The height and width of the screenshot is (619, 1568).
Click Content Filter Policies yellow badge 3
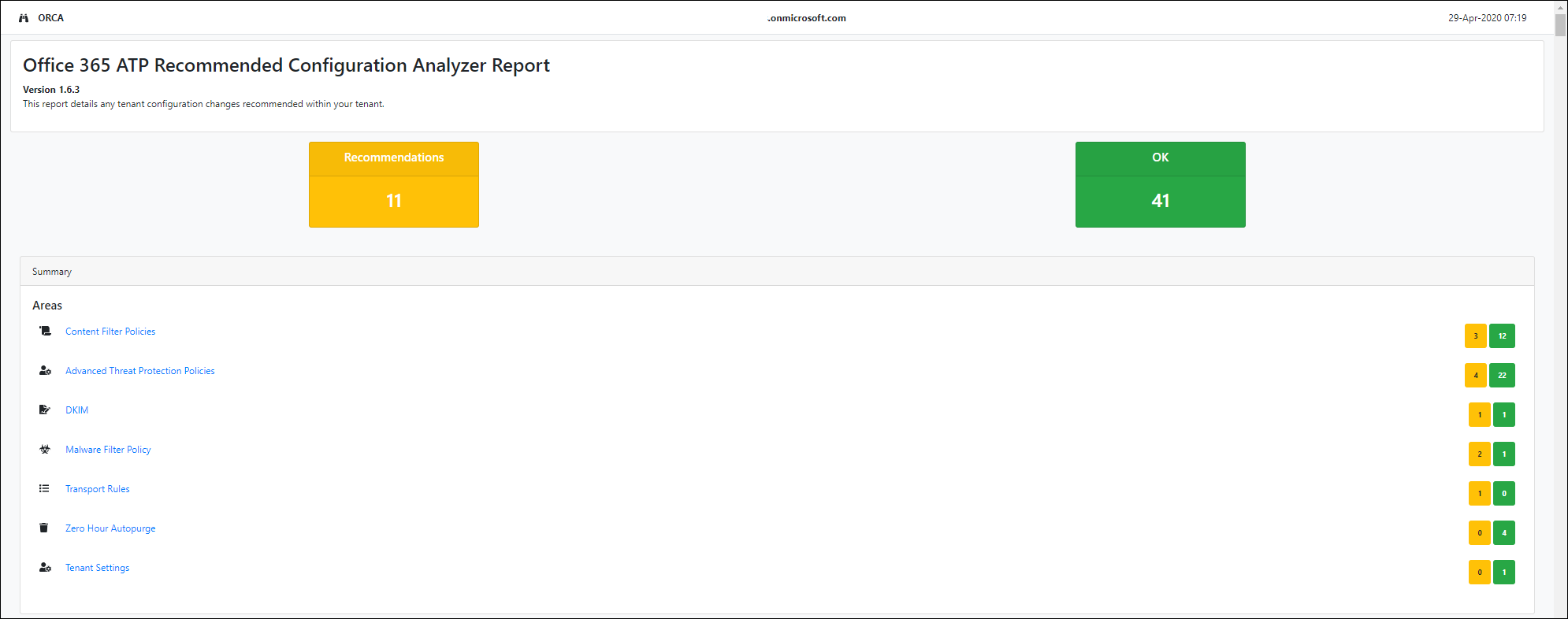[1476, 336]
